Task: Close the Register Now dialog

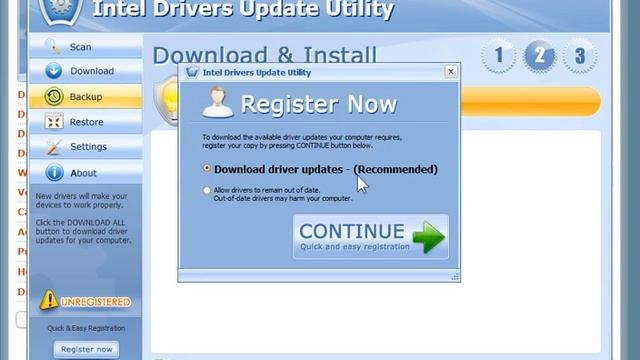Action: 451,72
